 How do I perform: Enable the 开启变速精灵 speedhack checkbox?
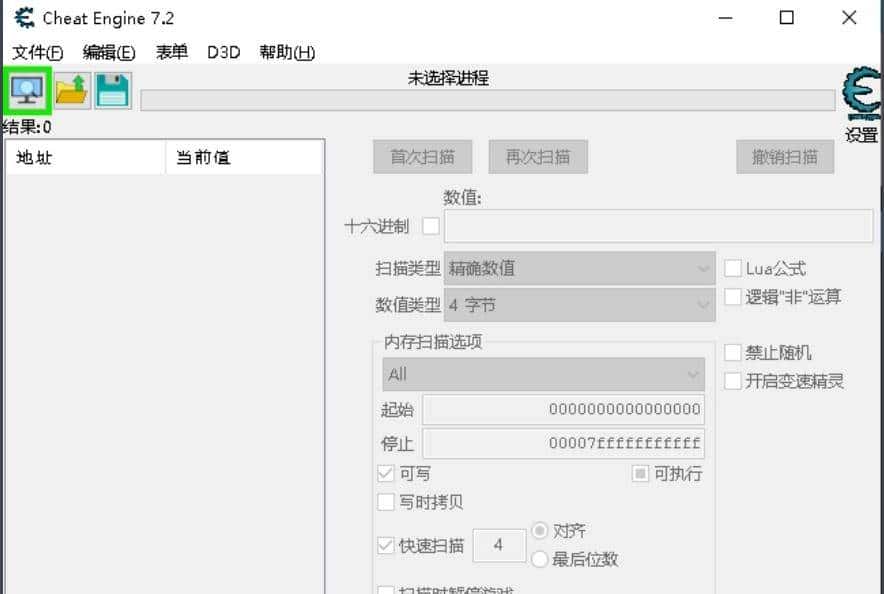(733, 379)
